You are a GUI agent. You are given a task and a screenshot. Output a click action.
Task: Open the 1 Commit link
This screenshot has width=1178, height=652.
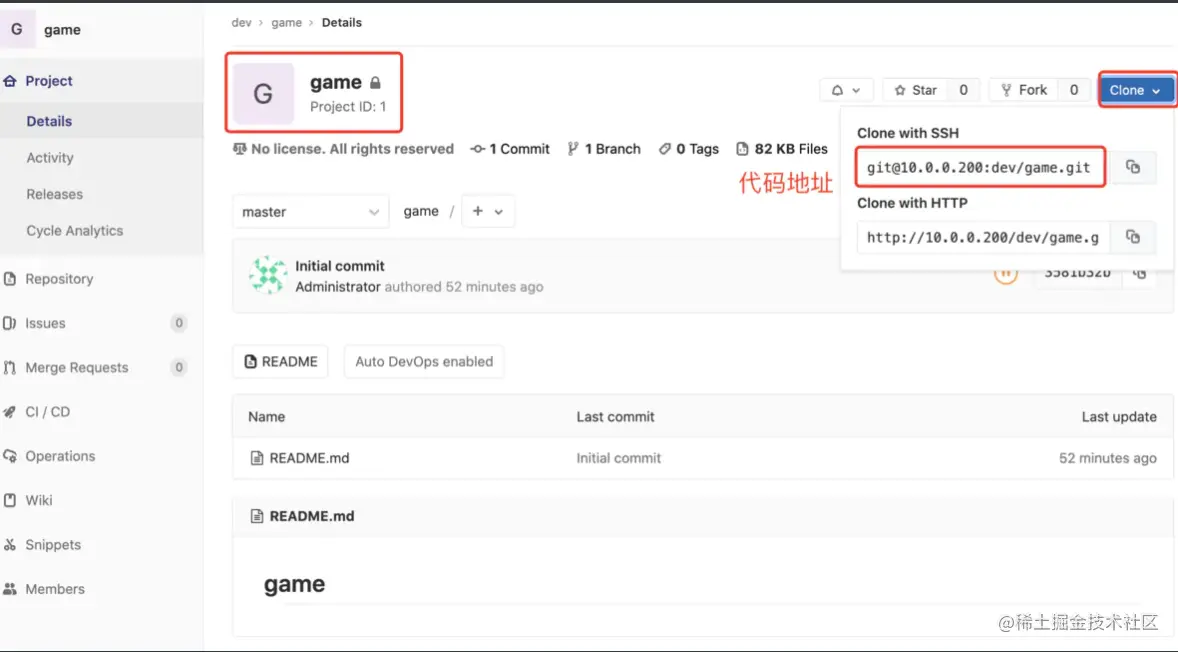click(510, 149)
